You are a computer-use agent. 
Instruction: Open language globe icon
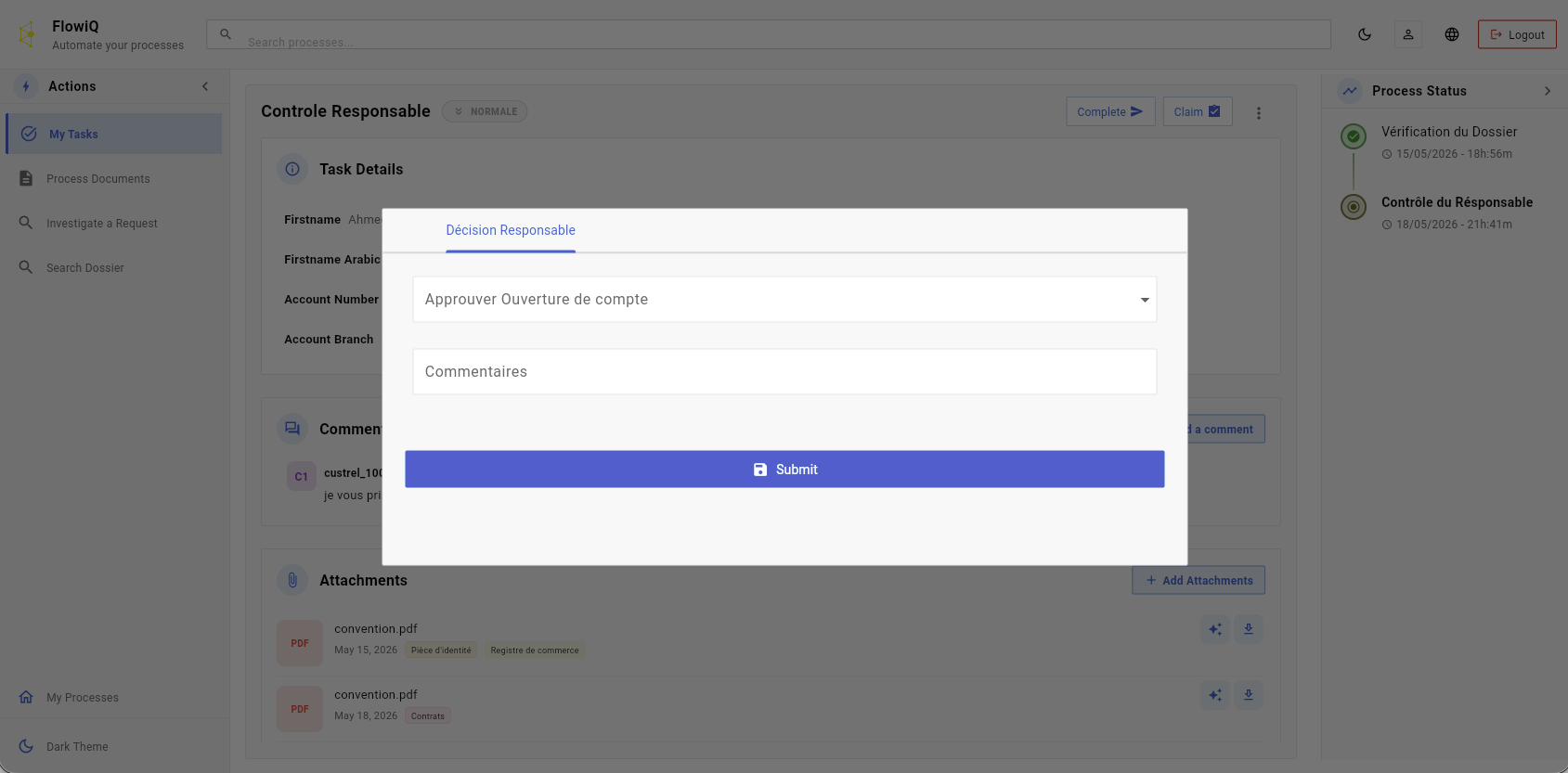(1452, 34)
